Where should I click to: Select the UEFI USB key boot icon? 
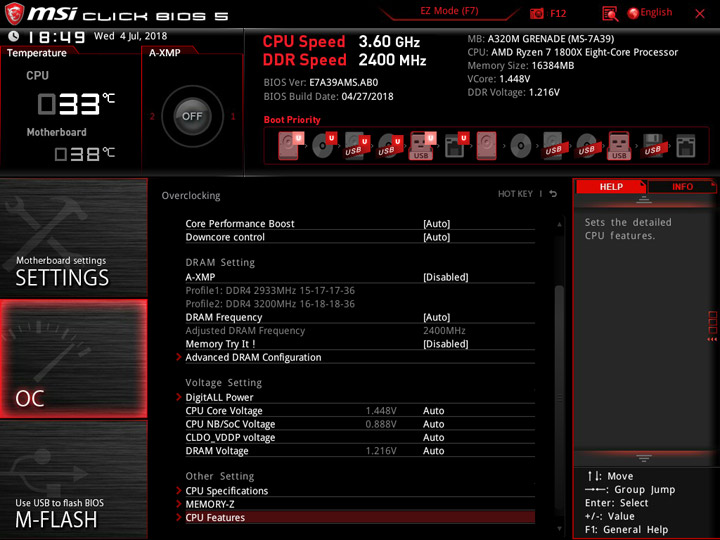click(422, 146)
